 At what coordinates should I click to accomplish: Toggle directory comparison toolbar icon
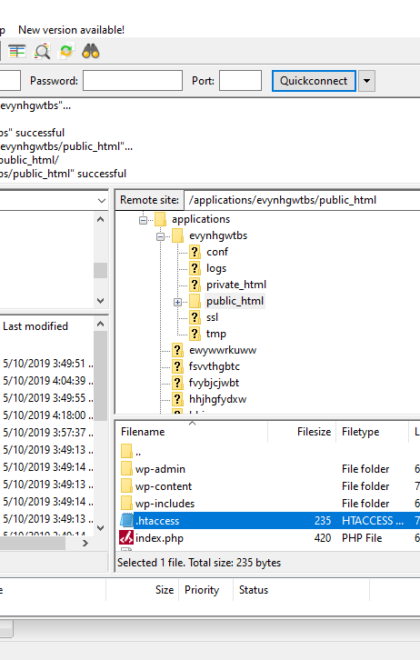[17, 51]
